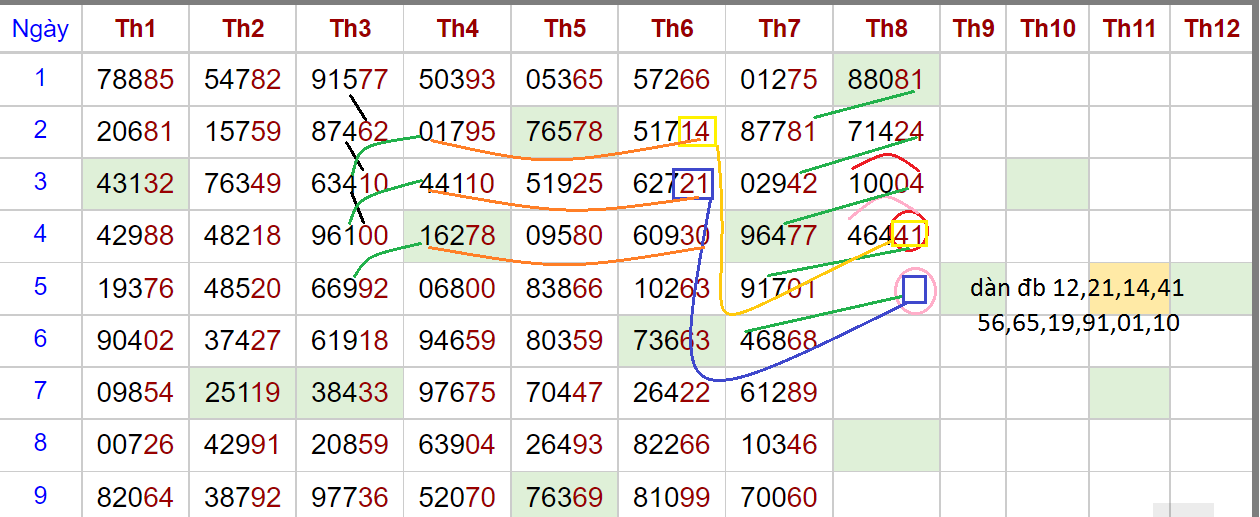This screenshot has height=517, width=1260.
Task: Click cell value 10346
Action: [x=779, y=445]
